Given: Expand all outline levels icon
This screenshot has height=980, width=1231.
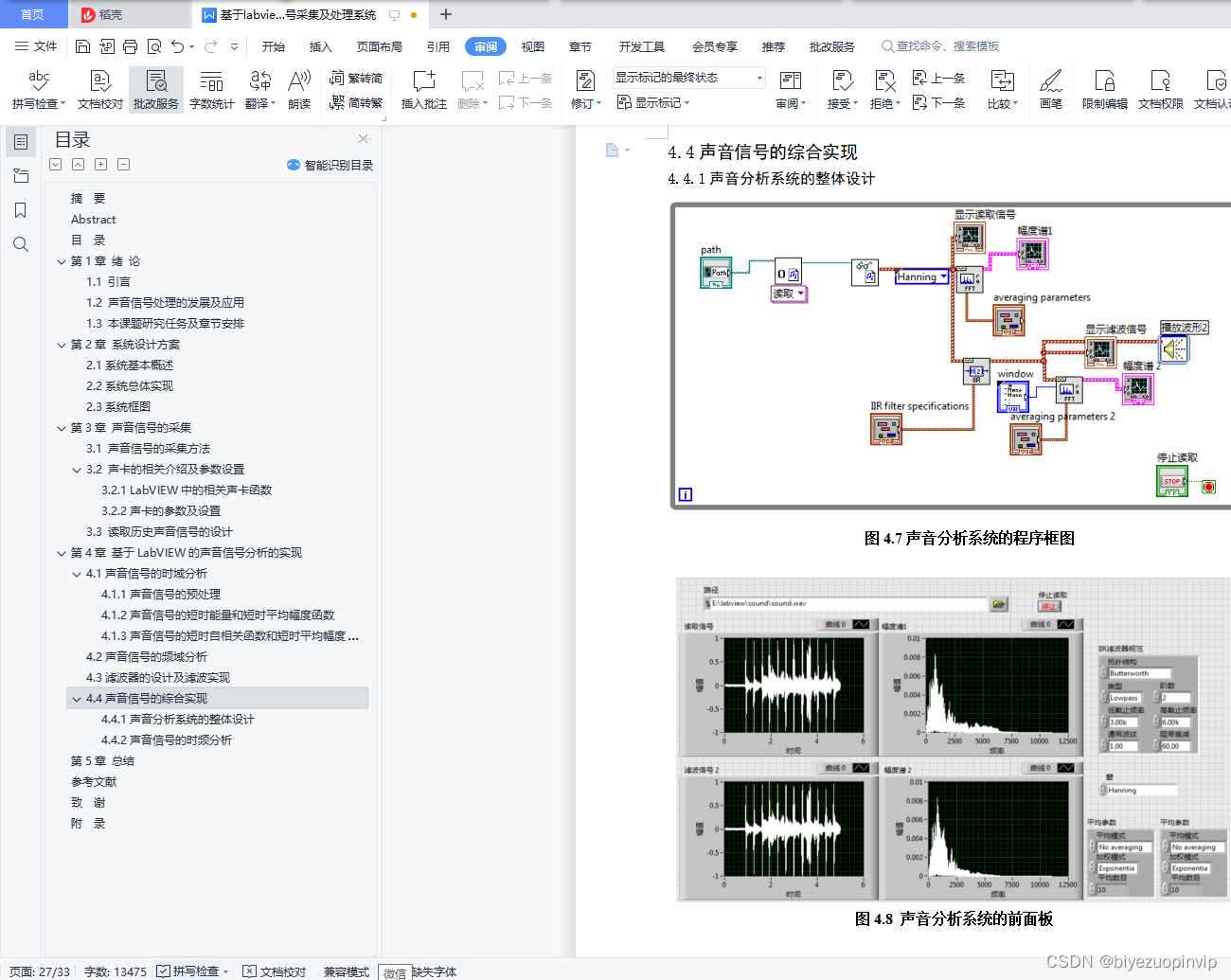Looking at the screenshot, I should [100, 165].
